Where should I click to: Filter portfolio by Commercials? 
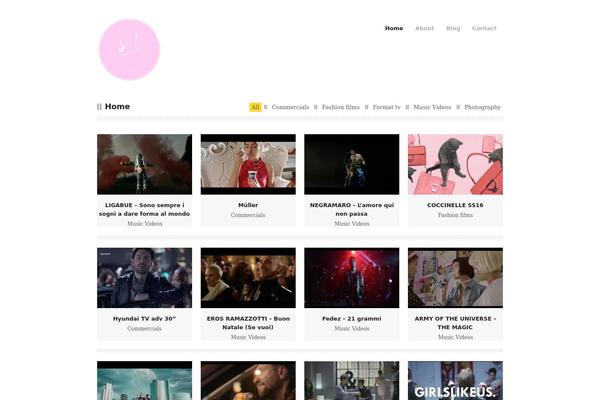coord(290,107)
